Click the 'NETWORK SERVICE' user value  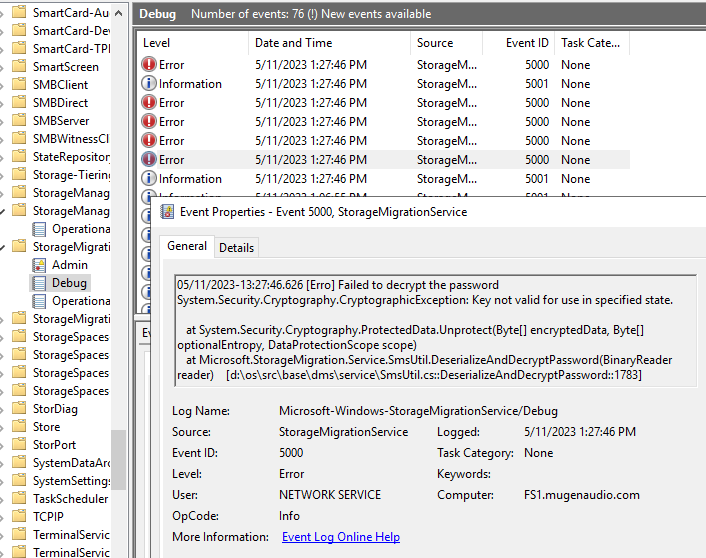click(x=330, y=495)
